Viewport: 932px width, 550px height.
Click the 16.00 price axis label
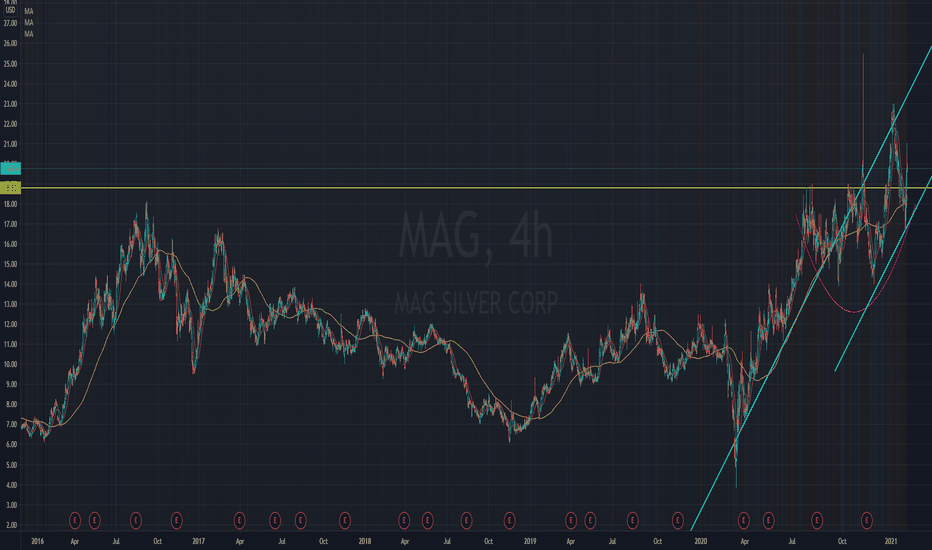click(10, 244)
